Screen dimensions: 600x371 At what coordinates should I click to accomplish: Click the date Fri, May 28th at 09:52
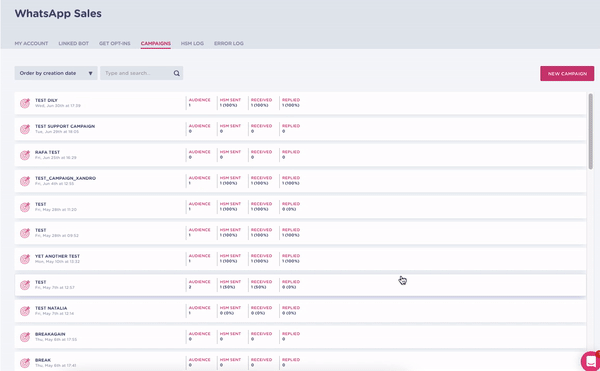pyautogui.click(x=57, y=236)
